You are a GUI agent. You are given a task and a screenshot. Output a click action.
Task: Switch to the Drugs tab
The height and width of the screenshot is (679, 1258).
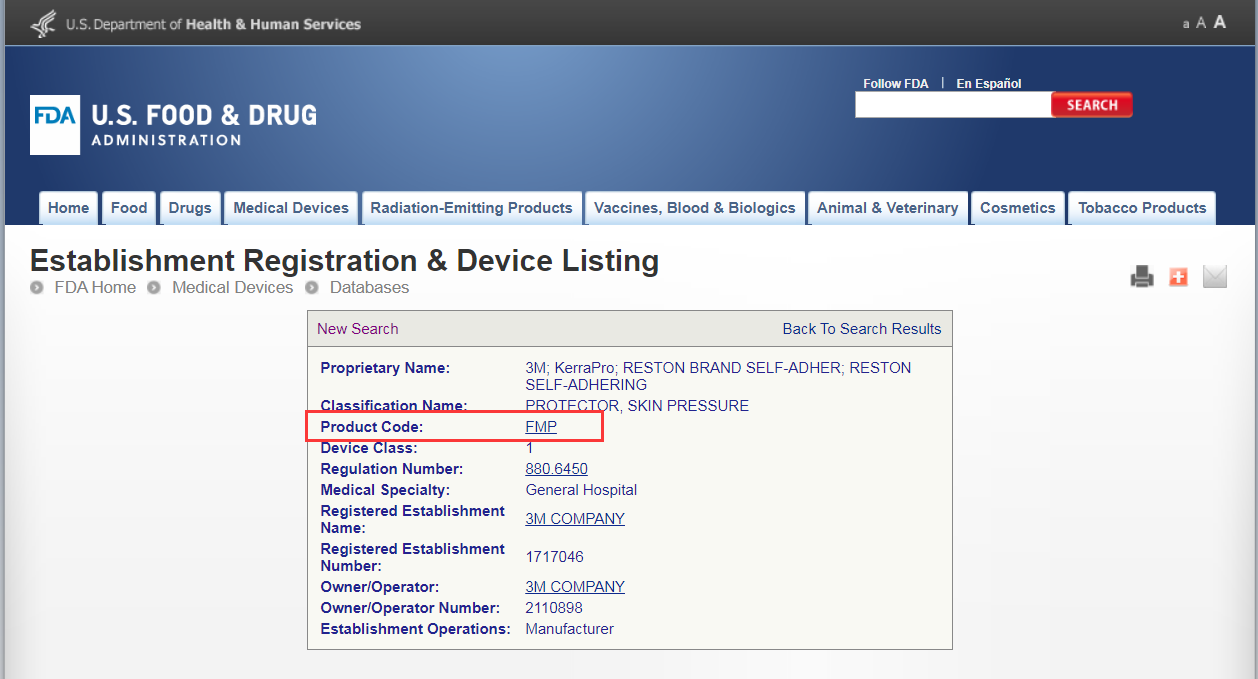[190, 208]
